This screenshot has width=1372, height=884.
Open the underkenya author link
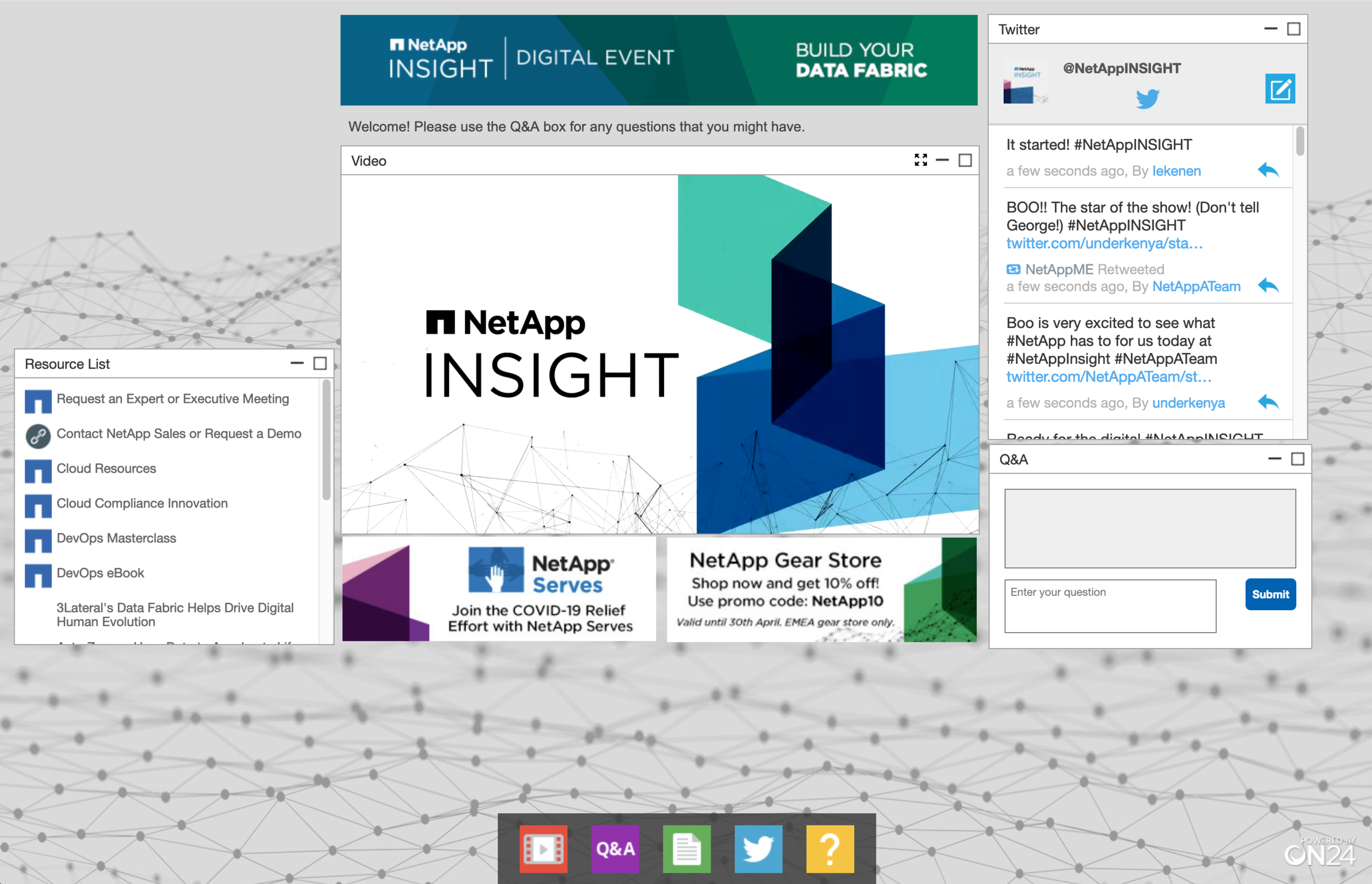[1188, 403]
